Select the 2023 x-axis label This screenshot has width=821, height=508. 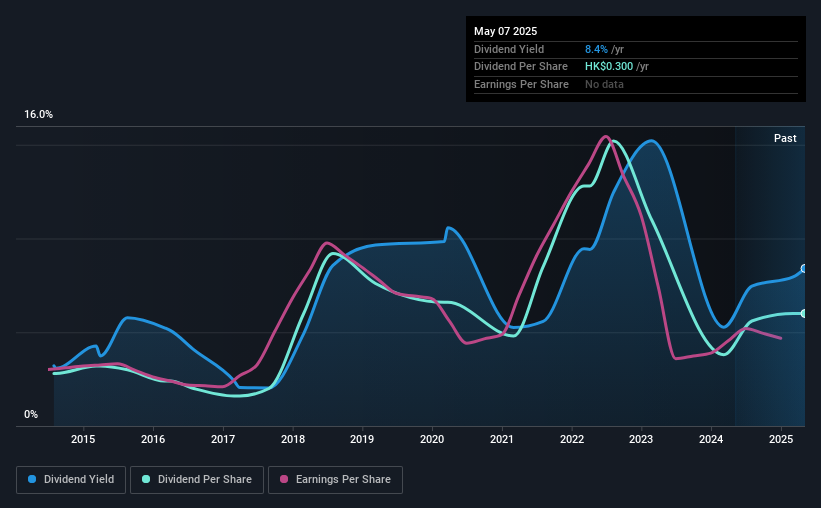[x=641, y=439]
